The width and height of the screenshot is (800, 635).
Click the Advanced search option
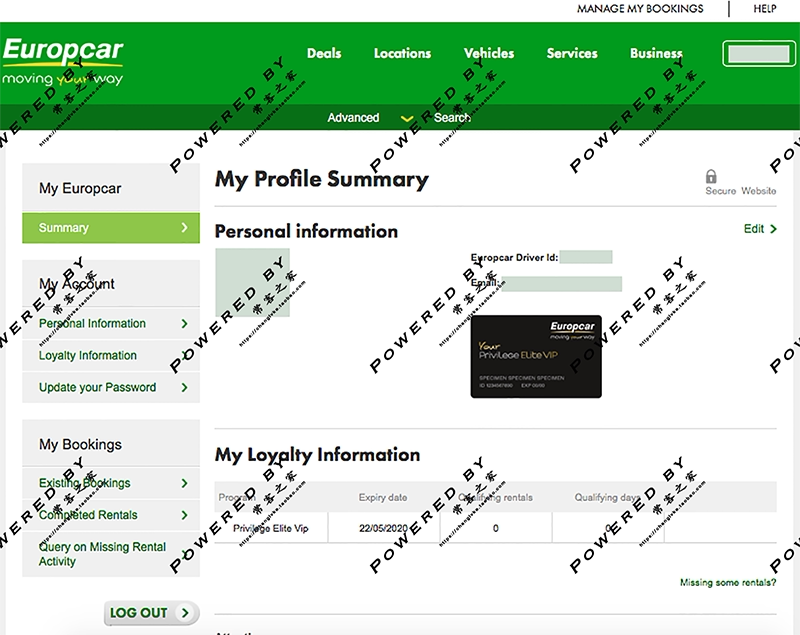[353, 118]
